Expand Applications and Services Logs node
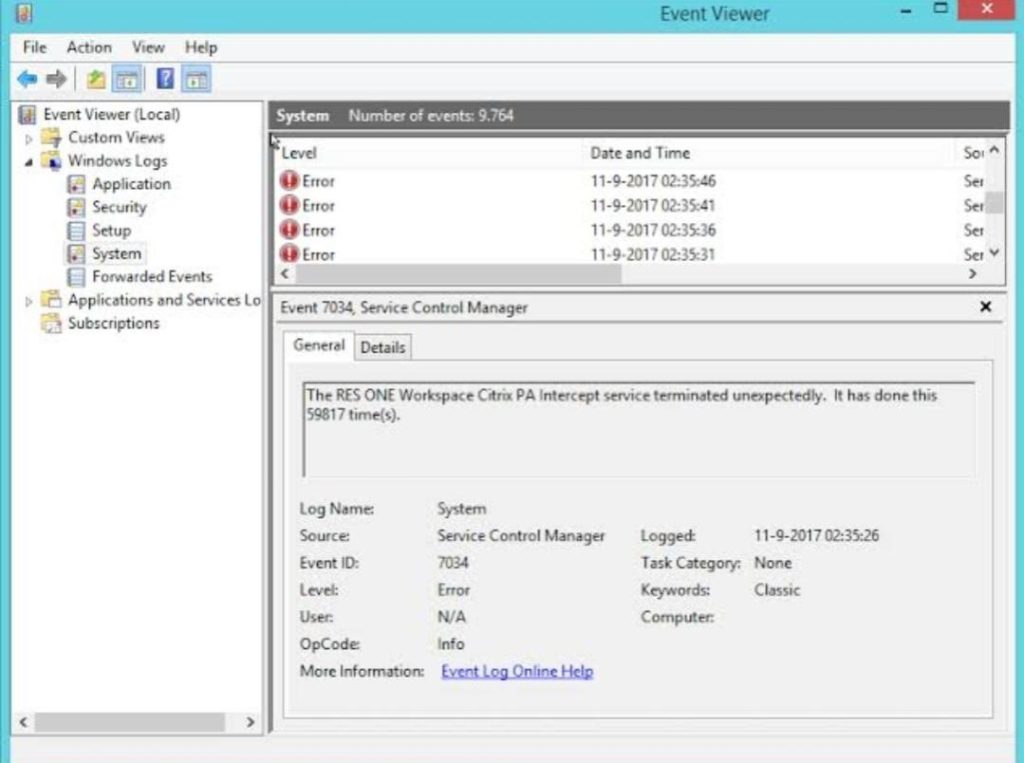1024x763 pixels. point(29,300)
